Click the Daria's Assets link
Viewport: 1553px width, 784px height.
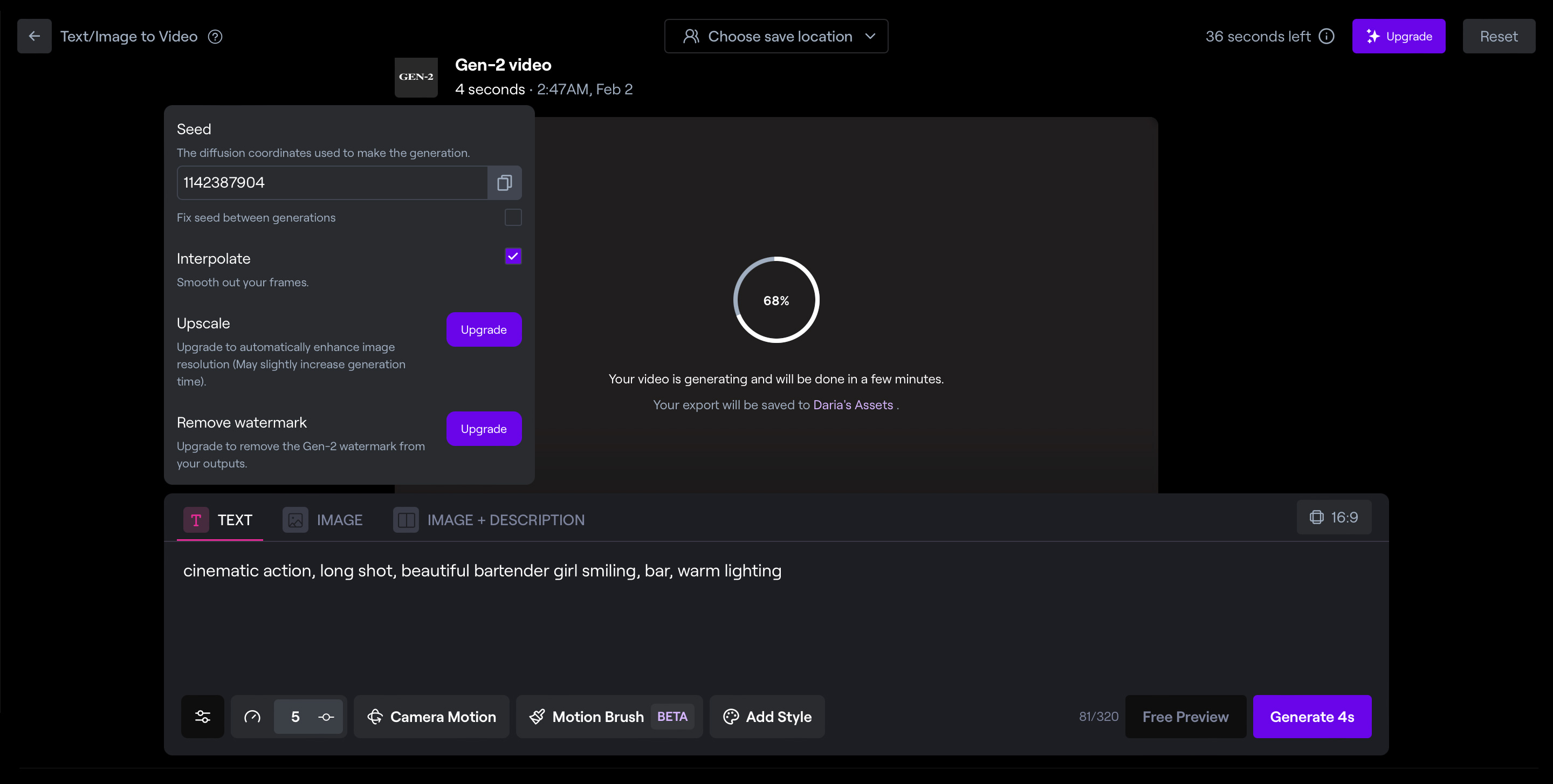pos(853,404)
